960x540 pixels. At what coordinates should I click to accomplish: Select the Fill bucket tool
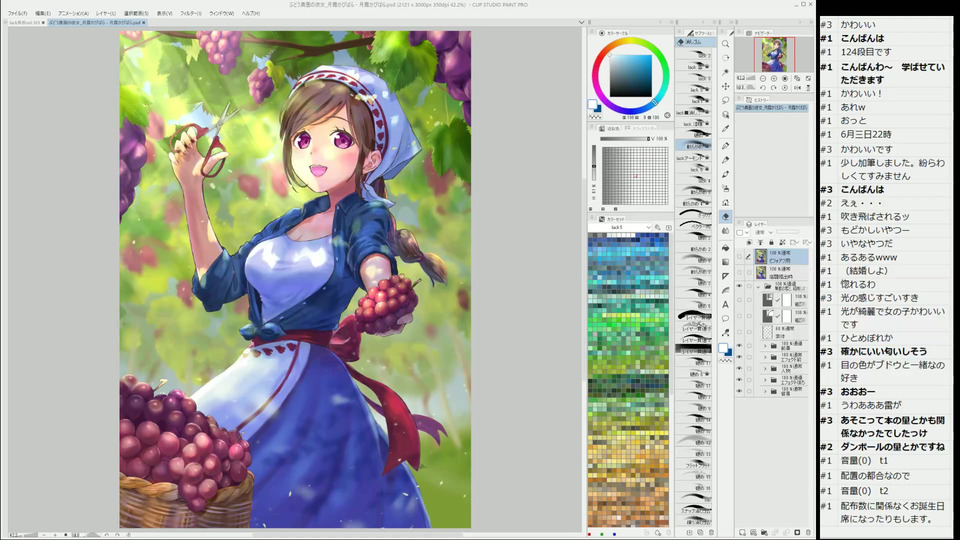(x=726, y=248)
